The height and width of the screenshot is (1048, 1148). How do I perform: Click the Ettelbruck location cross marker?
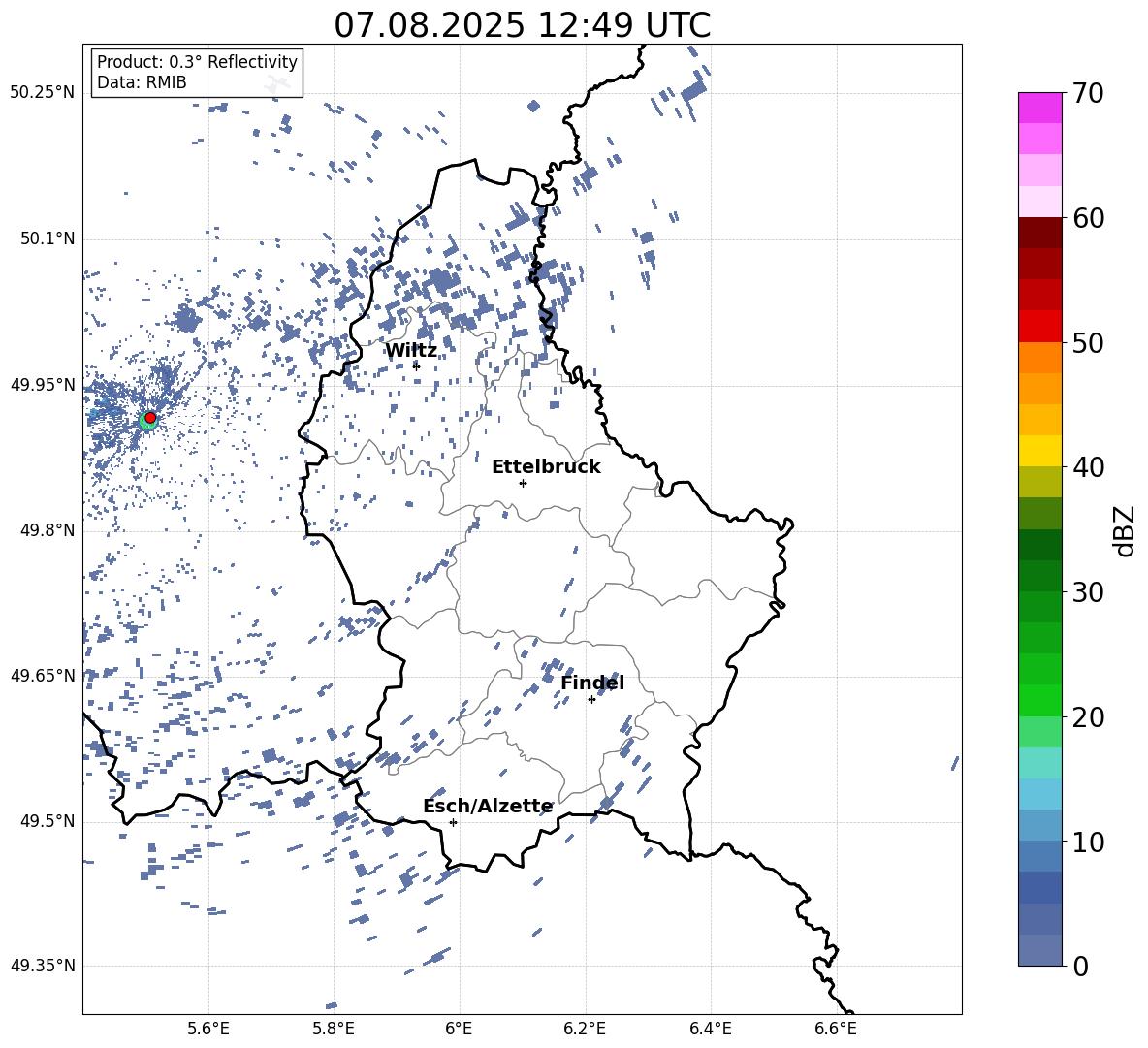[x=523, y=483]
